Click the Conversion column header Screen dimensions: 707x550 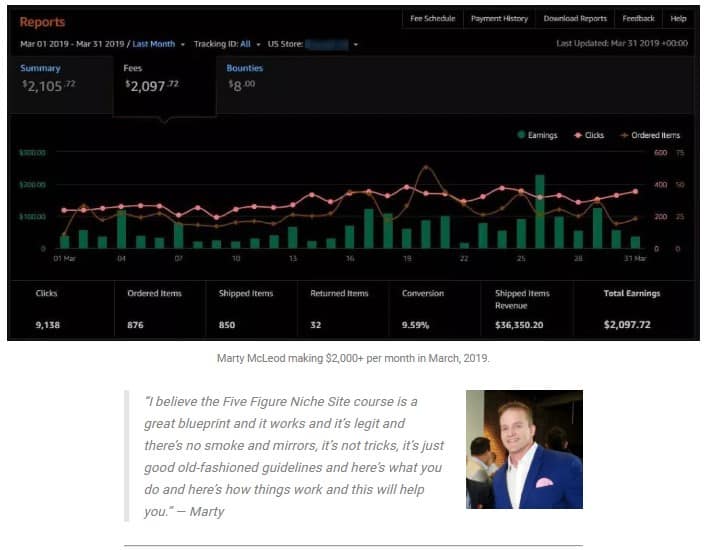coord(422,293)
